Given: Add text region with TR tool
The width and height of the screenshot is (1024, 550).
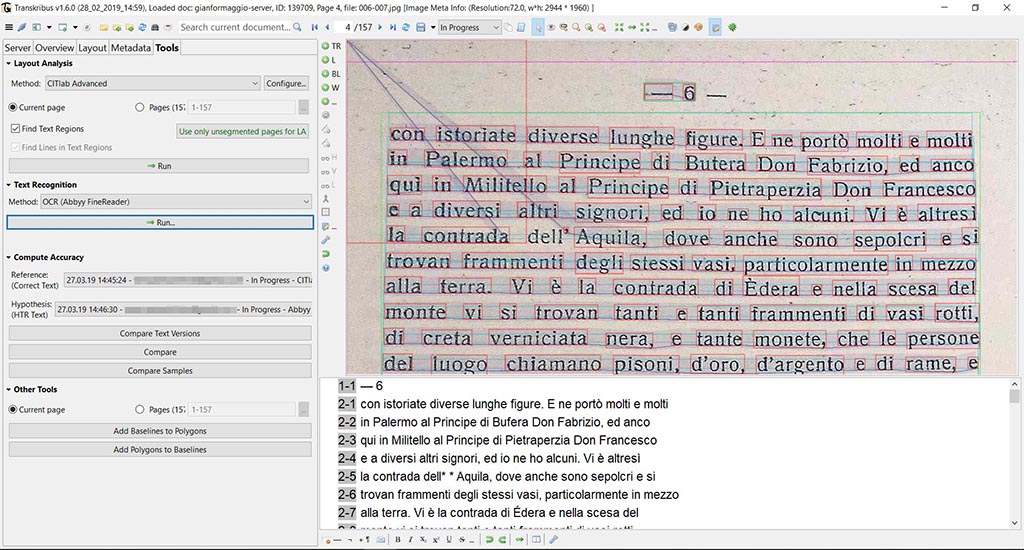Looking at the screenshot, I should [x=331, y=46].
